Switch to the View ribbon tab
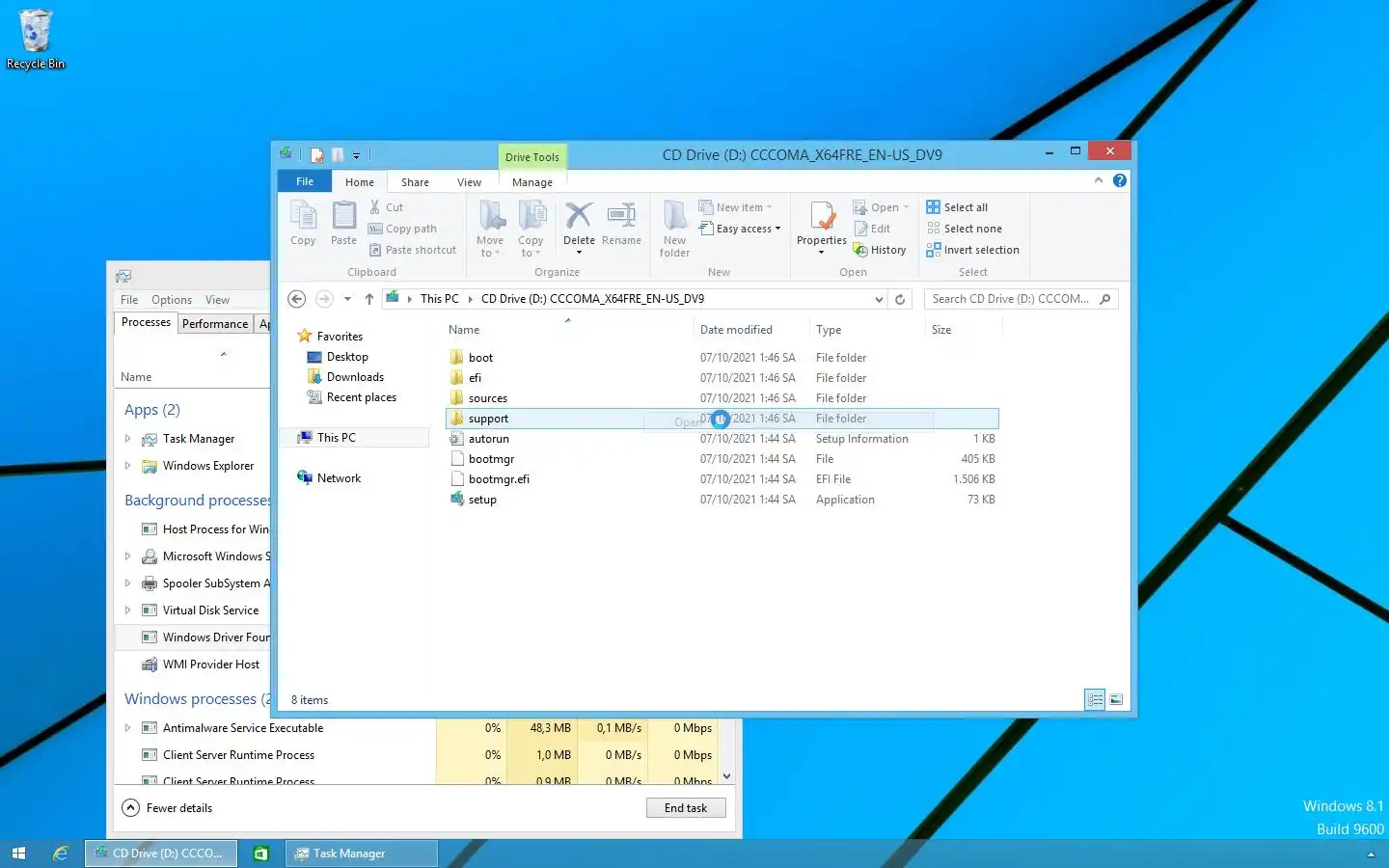This screenshot has width=1389, height=868. coord(469,182)
